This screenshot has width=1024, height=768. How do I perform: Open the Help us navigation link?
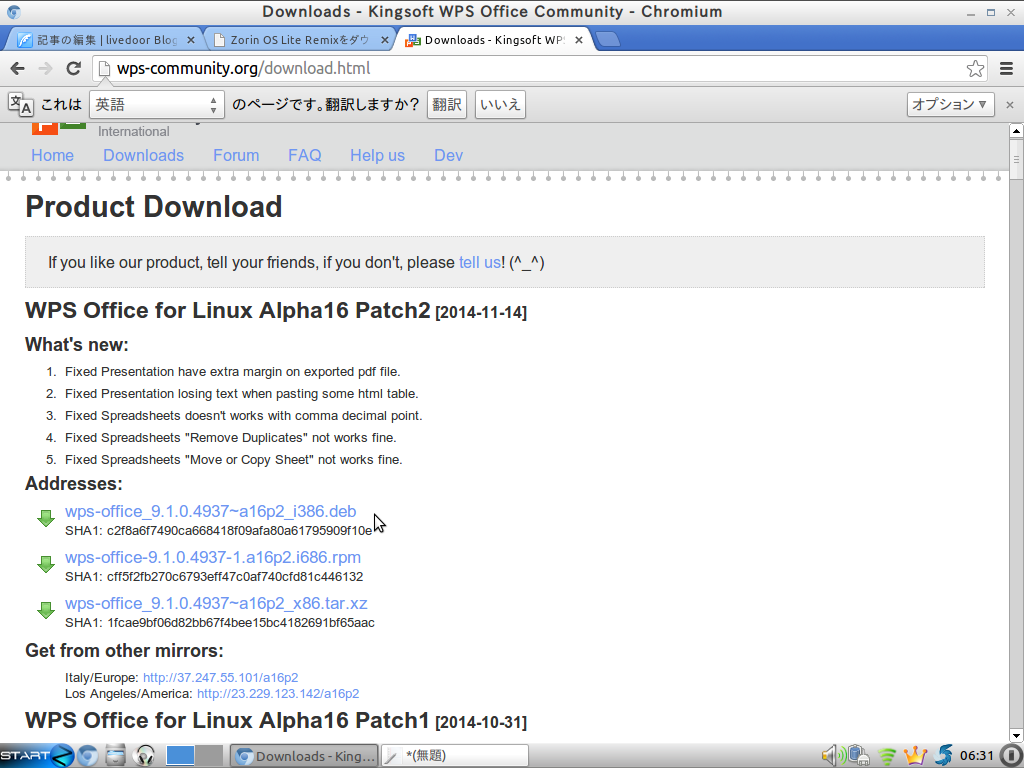377,155
